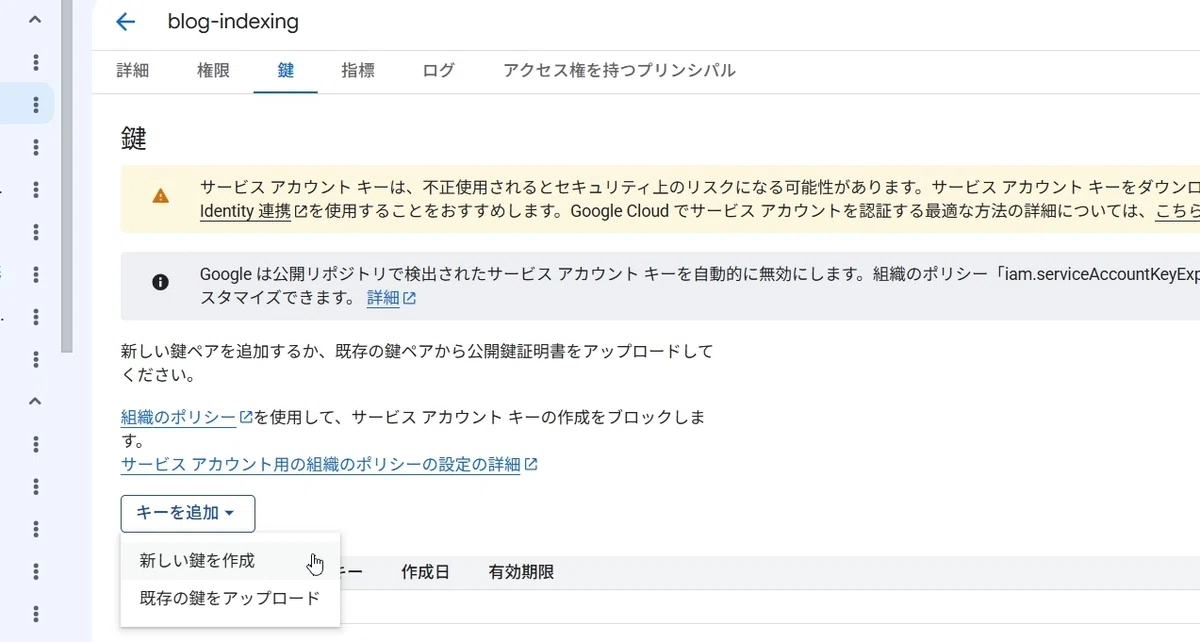Viewport: 1200px width, 642px height.
Task: Go back using the arrow beside blog-indexing
Action: 125,22
